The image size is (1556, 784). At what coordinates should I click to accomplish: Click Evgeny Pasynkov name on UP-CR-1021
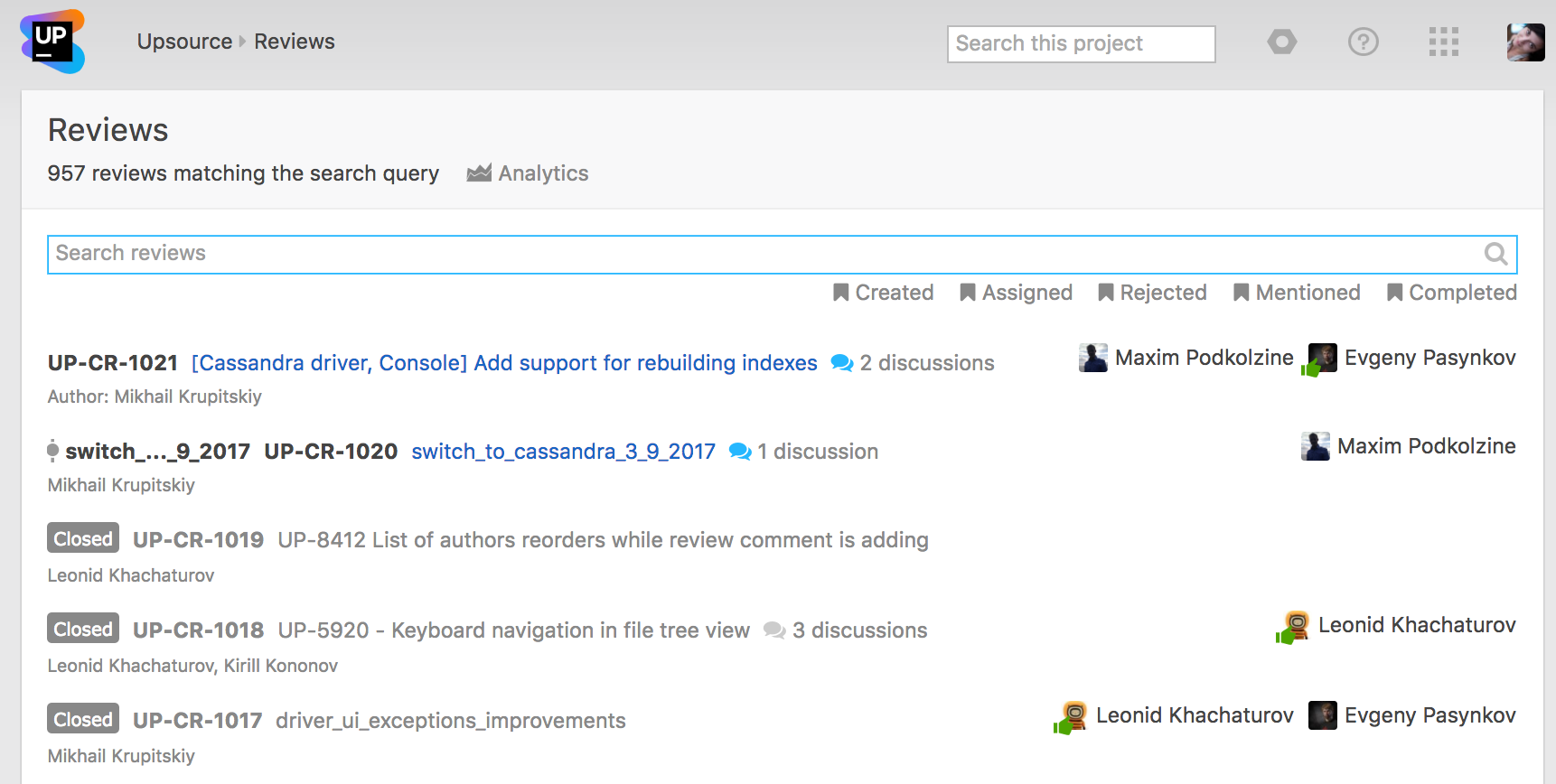tap(1430, 358)
